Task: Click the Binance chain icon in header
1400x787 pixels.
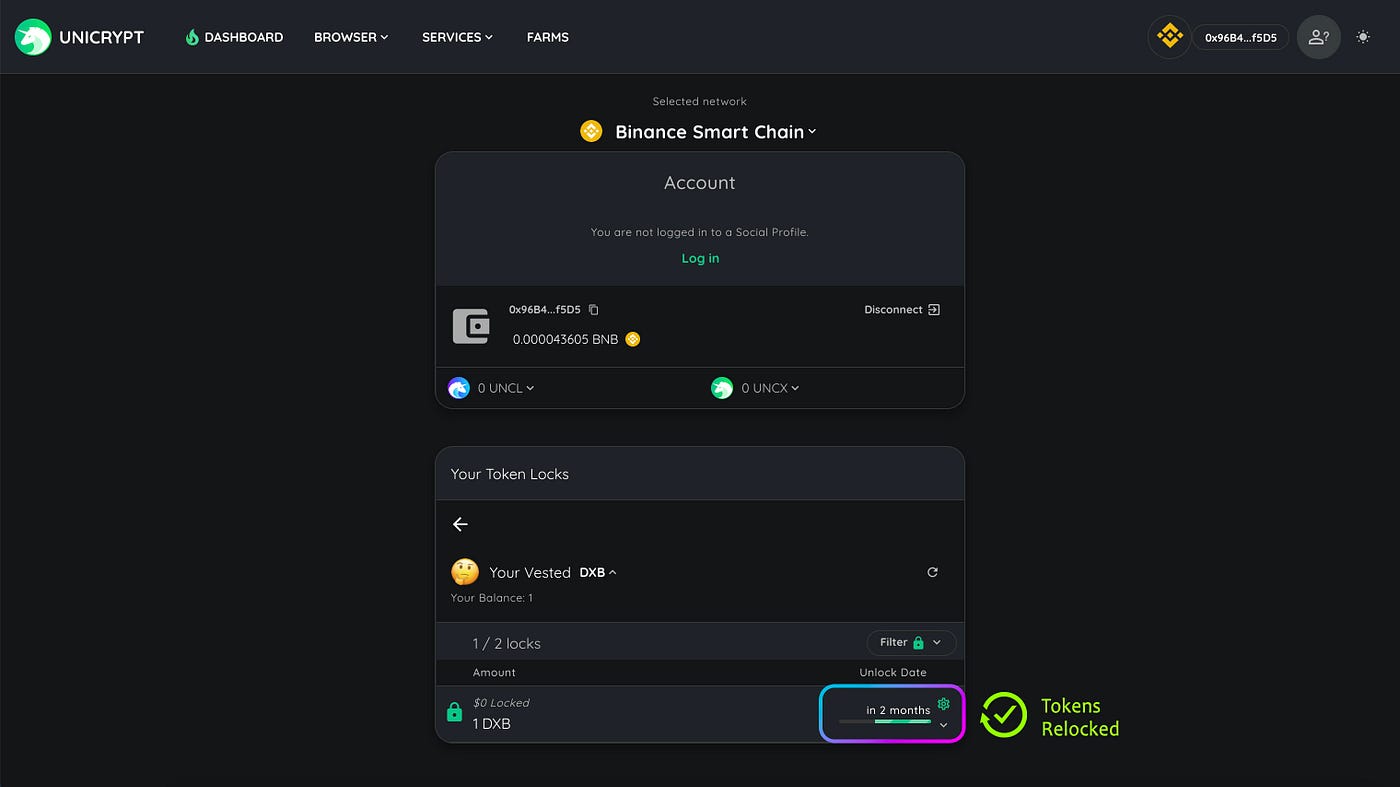Action: click(x=1169, y=37)
